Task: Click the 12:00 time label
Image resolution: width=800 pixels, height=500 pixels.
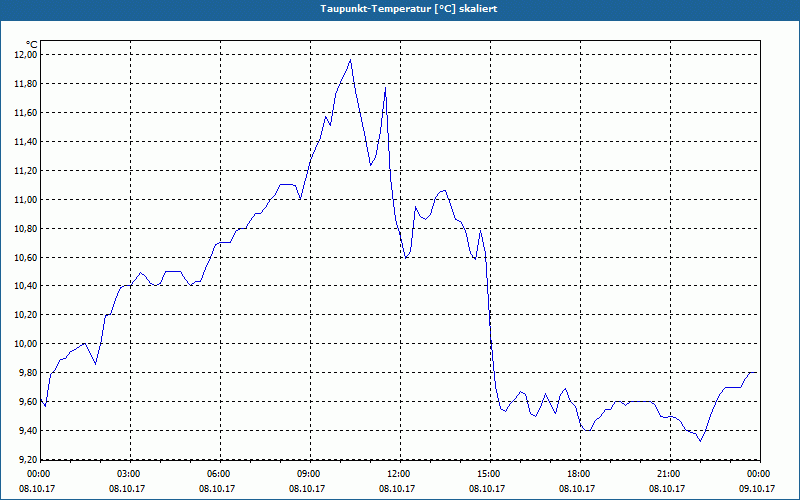Action: coord(400,474)
